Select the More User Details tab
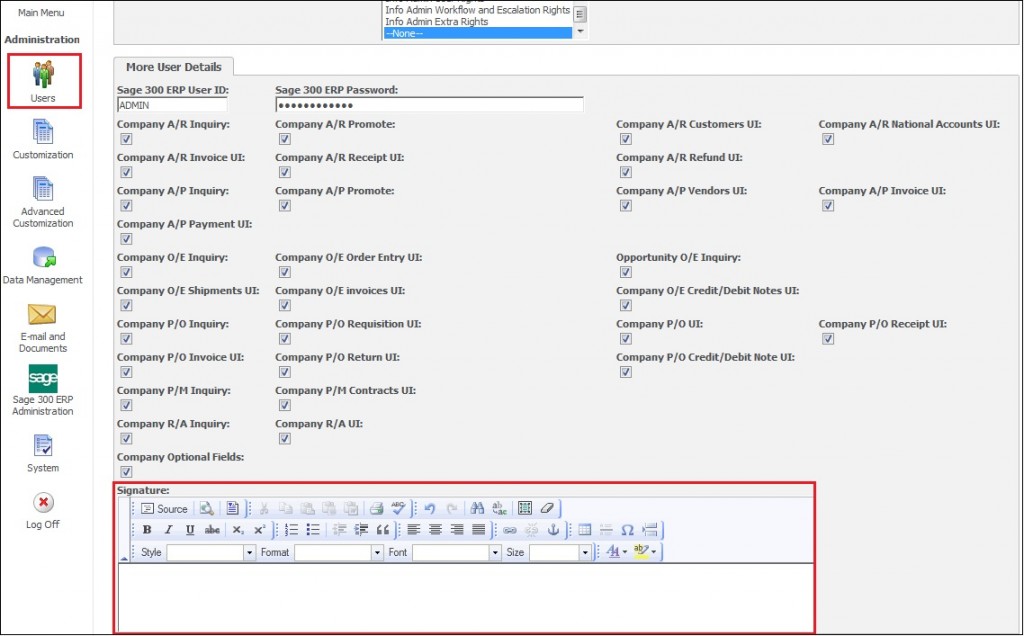The image size is (1024, 636). (x=173, y=67)
